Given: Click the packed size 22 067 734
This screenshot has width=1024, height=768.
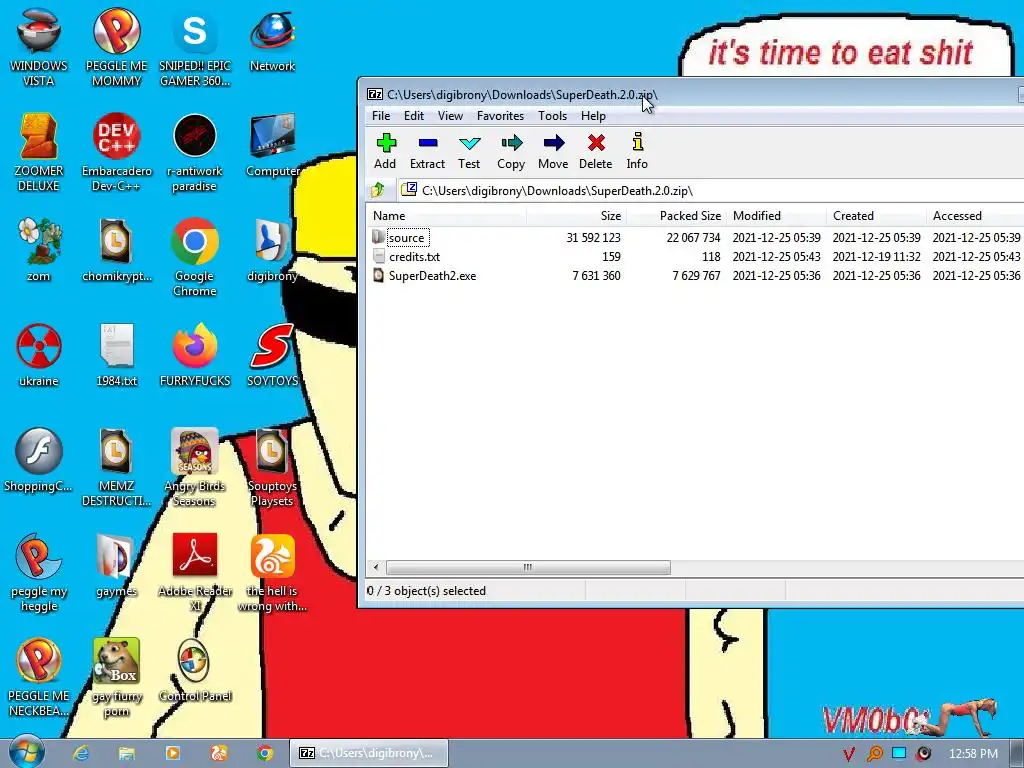Looking at the screenshot, I should (693, 238).
